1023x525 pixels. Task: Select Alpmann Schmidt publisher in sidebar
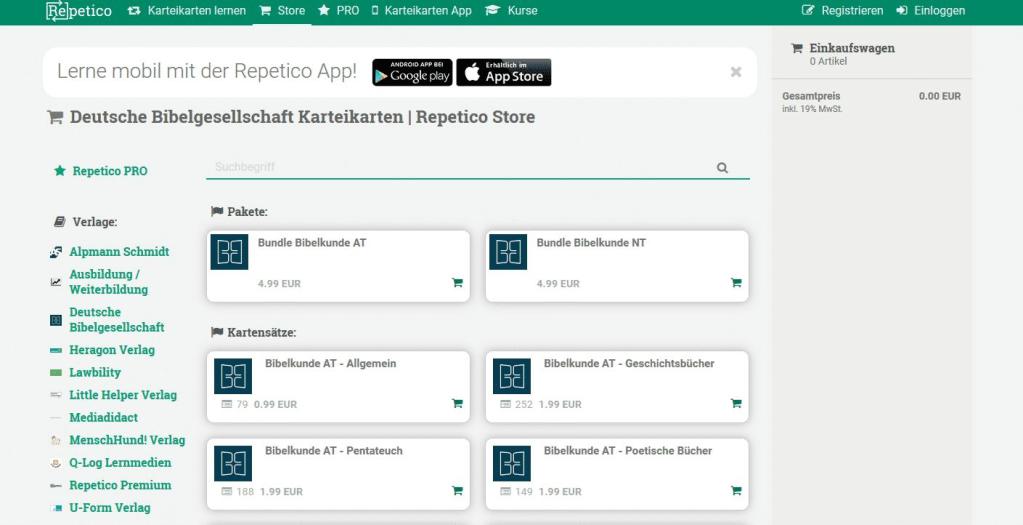coord(118,252)
